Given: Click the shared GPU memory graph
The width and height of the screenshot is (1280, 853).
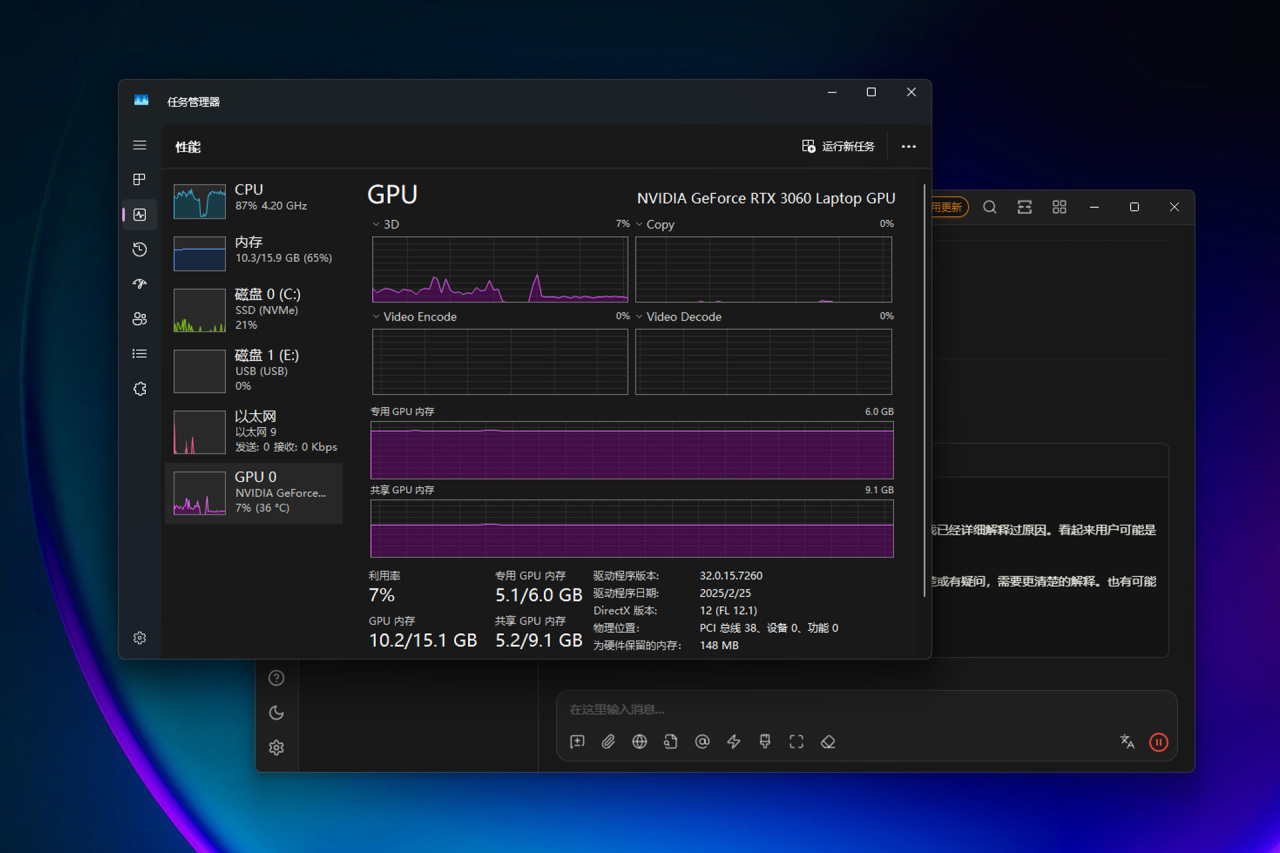Looking at the screenshot, I should tap(632, 528).
